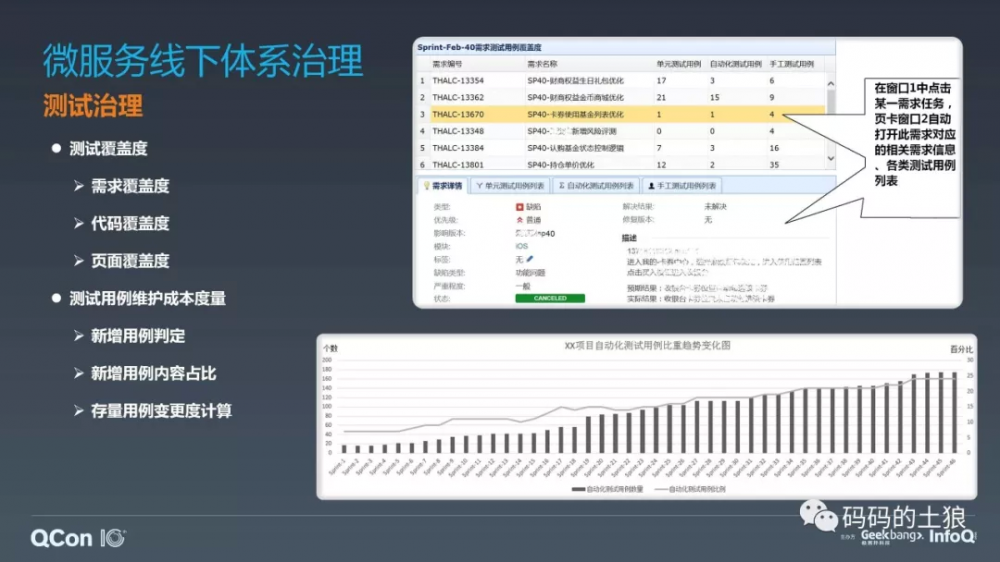Click the slide title 微服务线下体系治理
Image resolution: width=1000 pixels, height=562 pixels.
[203, 61]
